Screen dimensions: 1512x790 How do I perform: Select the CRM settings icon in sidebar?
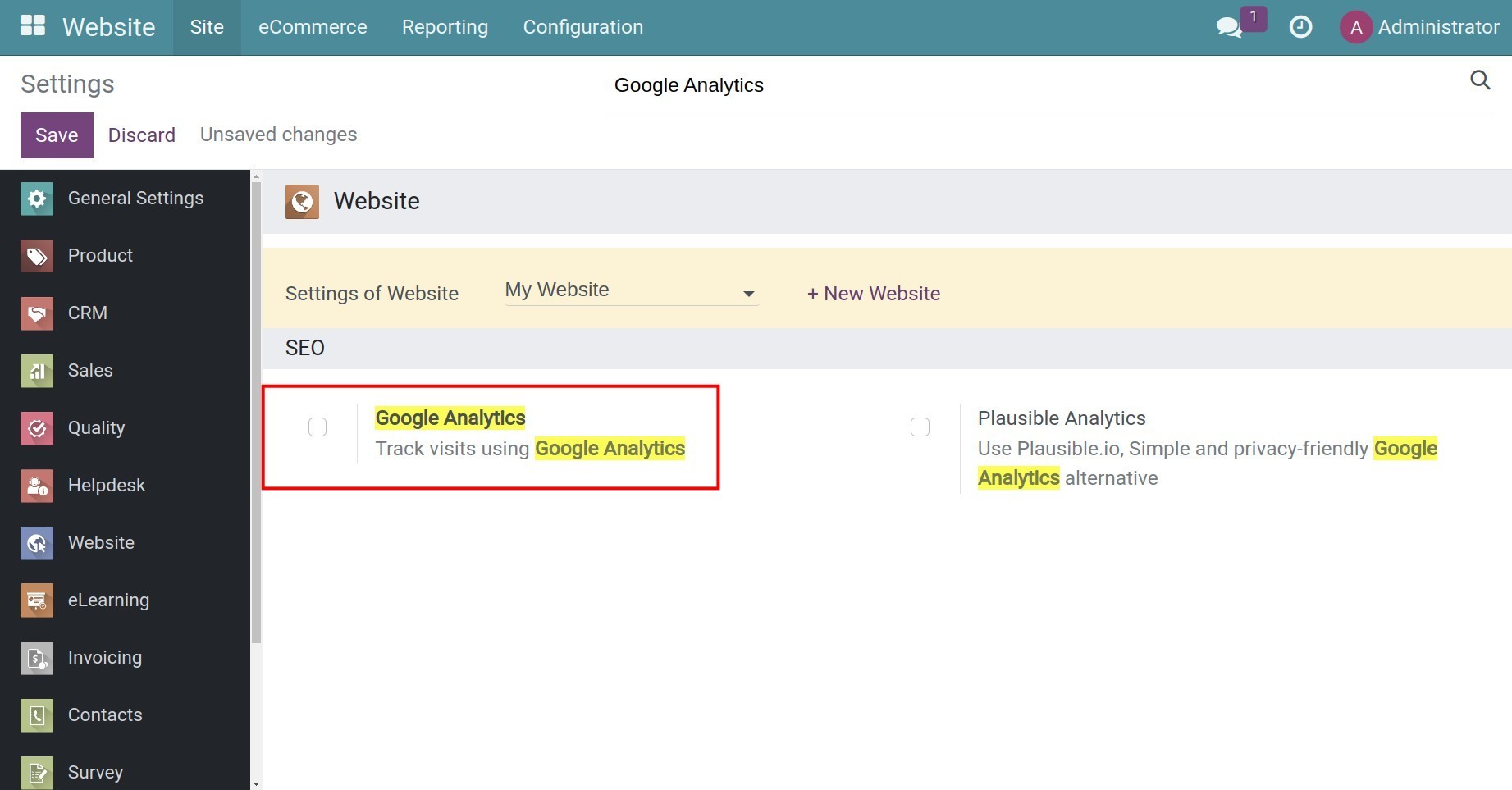[x=36, y=313]
